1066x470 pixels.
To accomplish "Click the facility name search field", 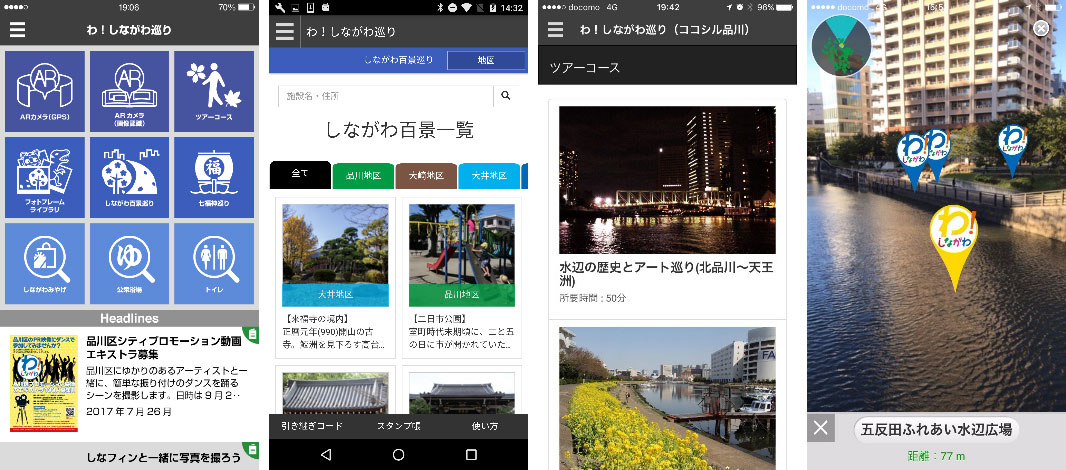I will (386, 96).
